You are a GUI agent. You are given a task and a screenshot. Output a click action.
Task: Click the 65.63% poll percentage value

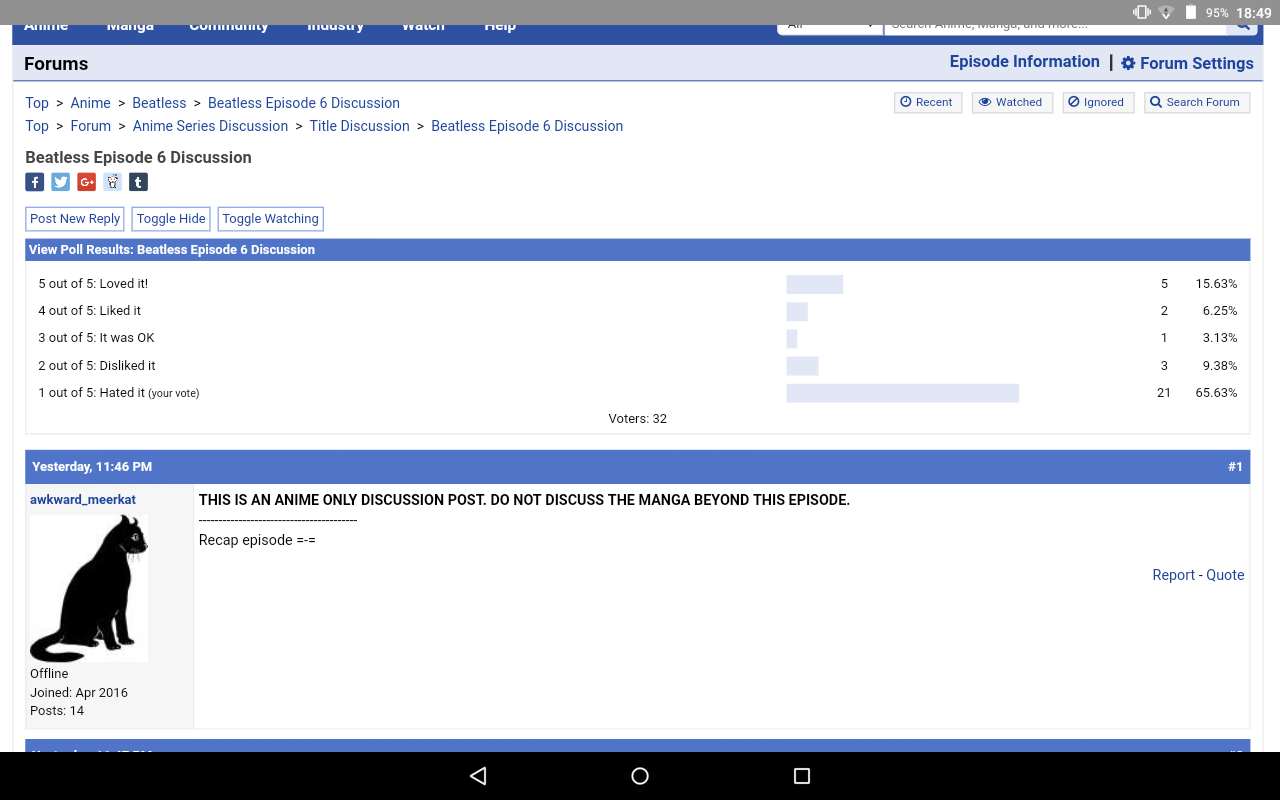pos(1216,393)
